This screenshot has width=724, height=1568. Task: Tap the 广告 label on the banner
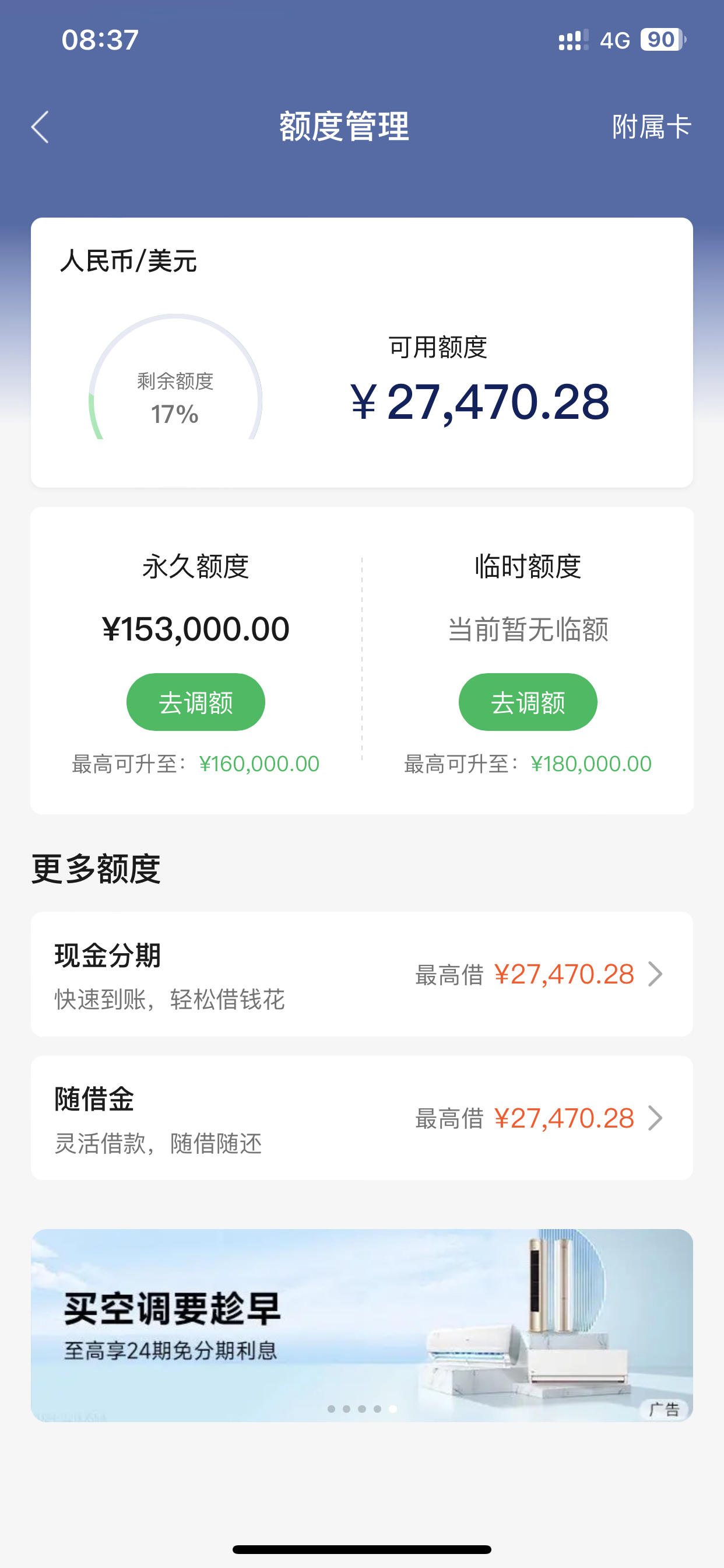(664, 1409)
